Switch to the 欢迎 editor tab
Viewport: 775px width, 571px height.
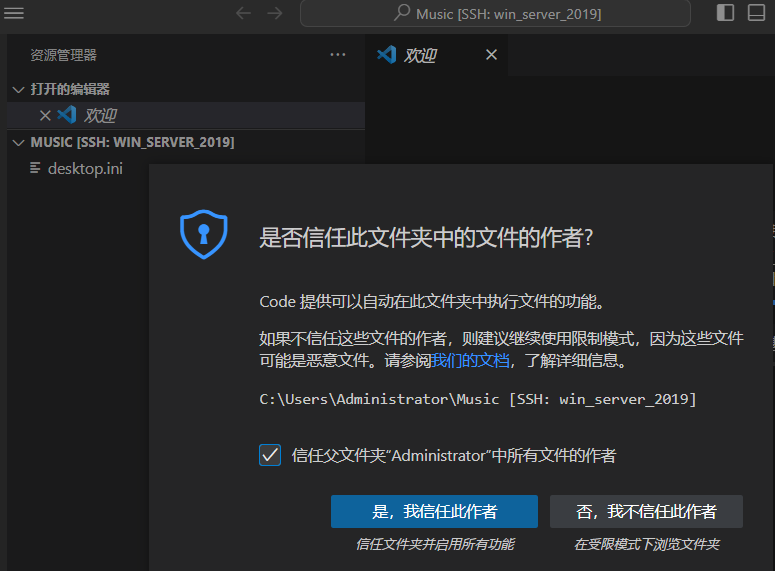click(x=436, y=55)
